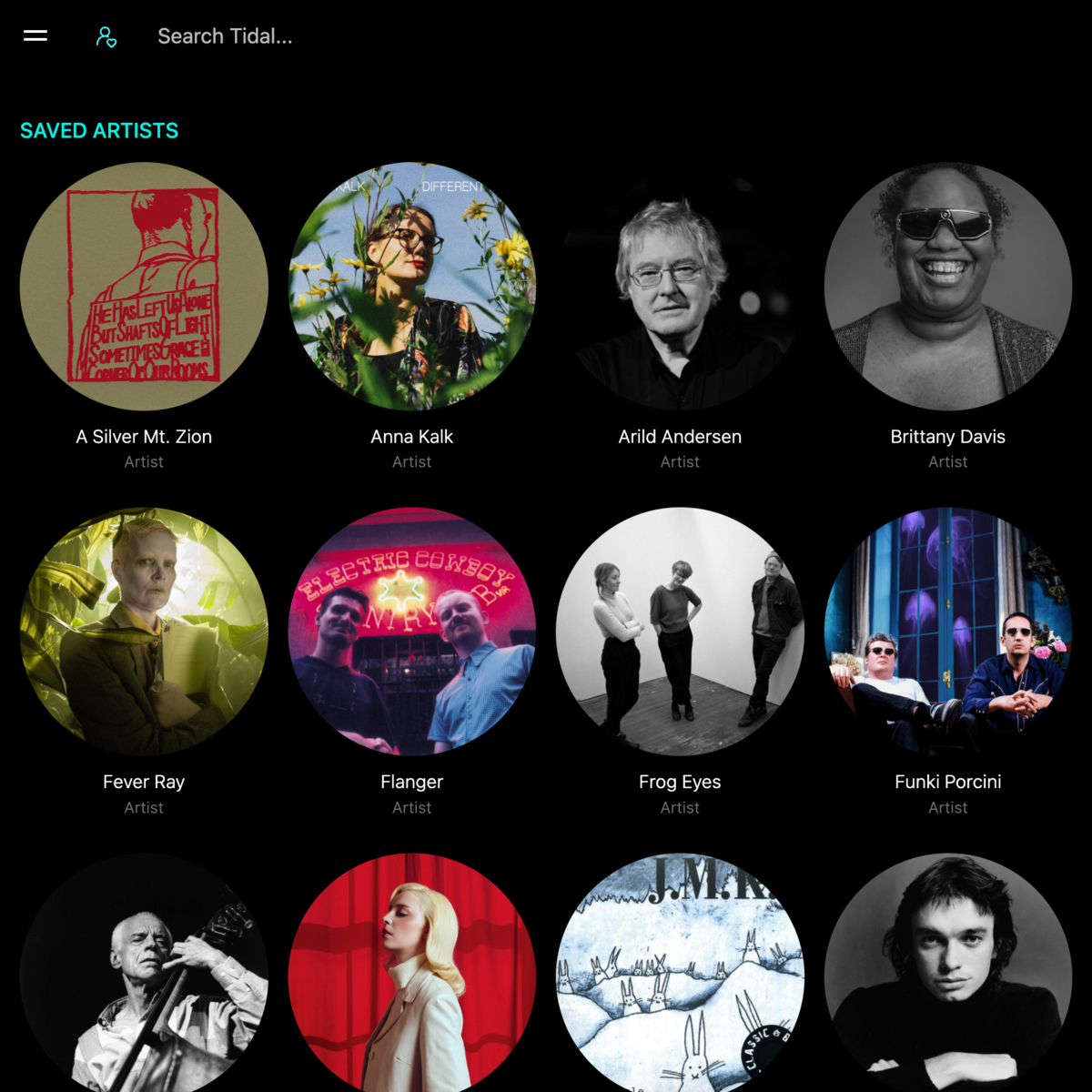Image resolution: width=1092 pixels, height=1092 pixels.
Task: Click the Saved Artists section heading
Action: tap(99, 131)
